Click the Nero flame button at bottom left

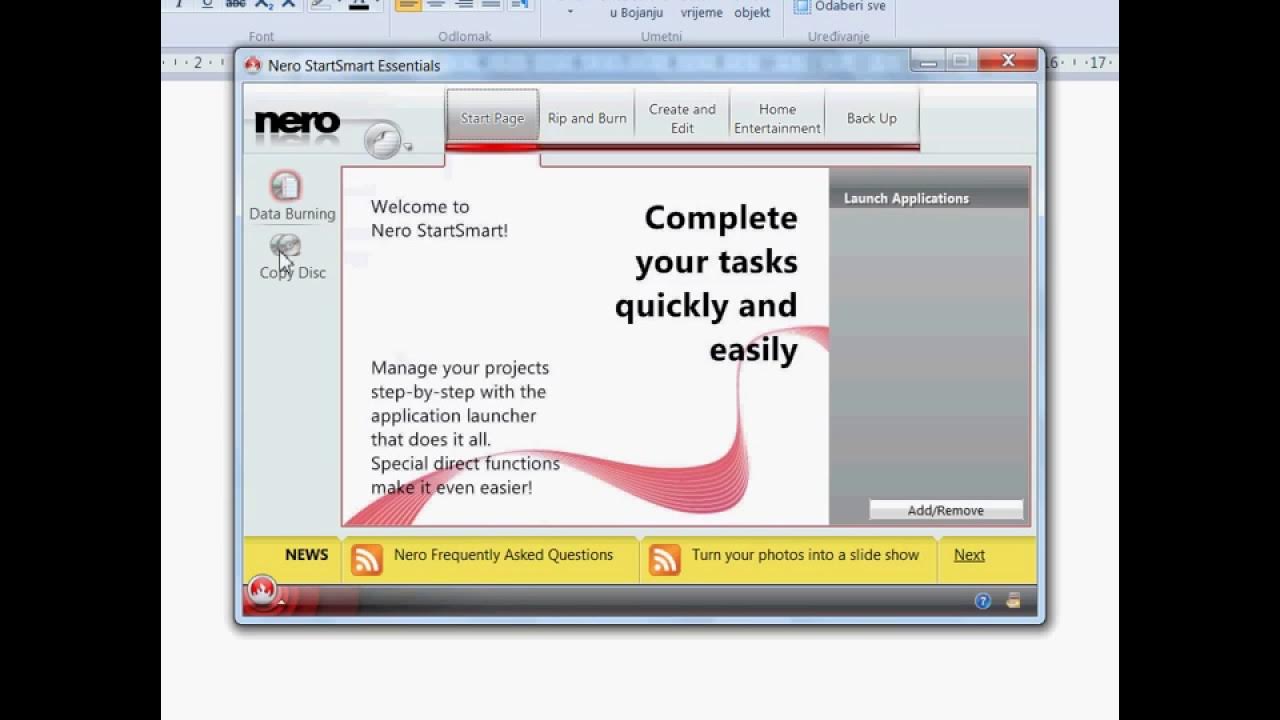pos(262,591)
